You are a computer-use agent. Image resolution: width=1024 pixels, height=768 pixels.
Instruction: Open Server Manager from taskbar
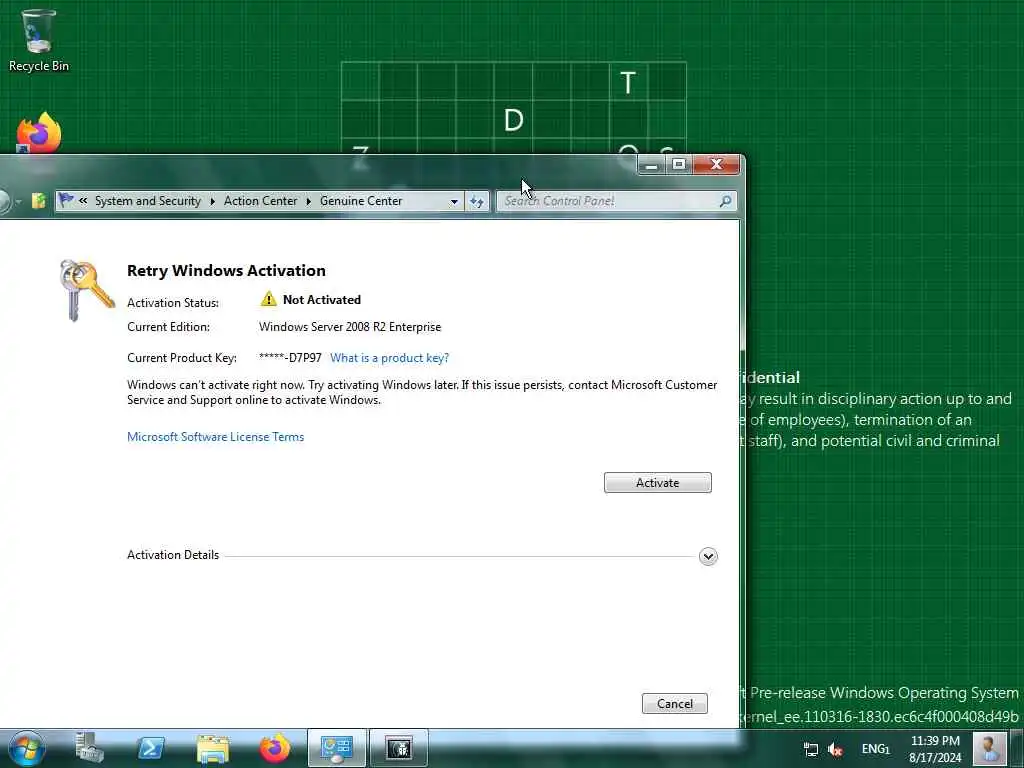[89, 748]
